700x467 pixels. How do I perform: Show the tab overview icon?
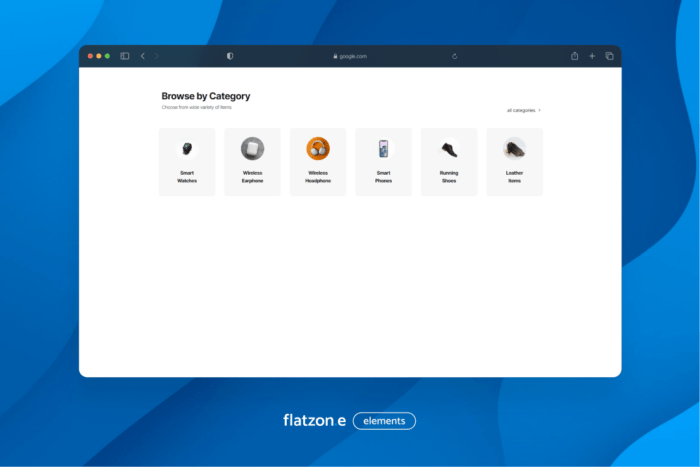click(x=609, y=56)
